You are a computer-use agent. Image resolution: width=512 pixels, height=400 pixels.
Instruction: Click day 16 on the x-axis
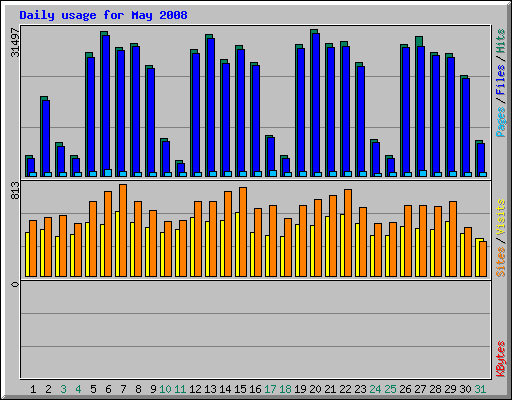point(255,389)
